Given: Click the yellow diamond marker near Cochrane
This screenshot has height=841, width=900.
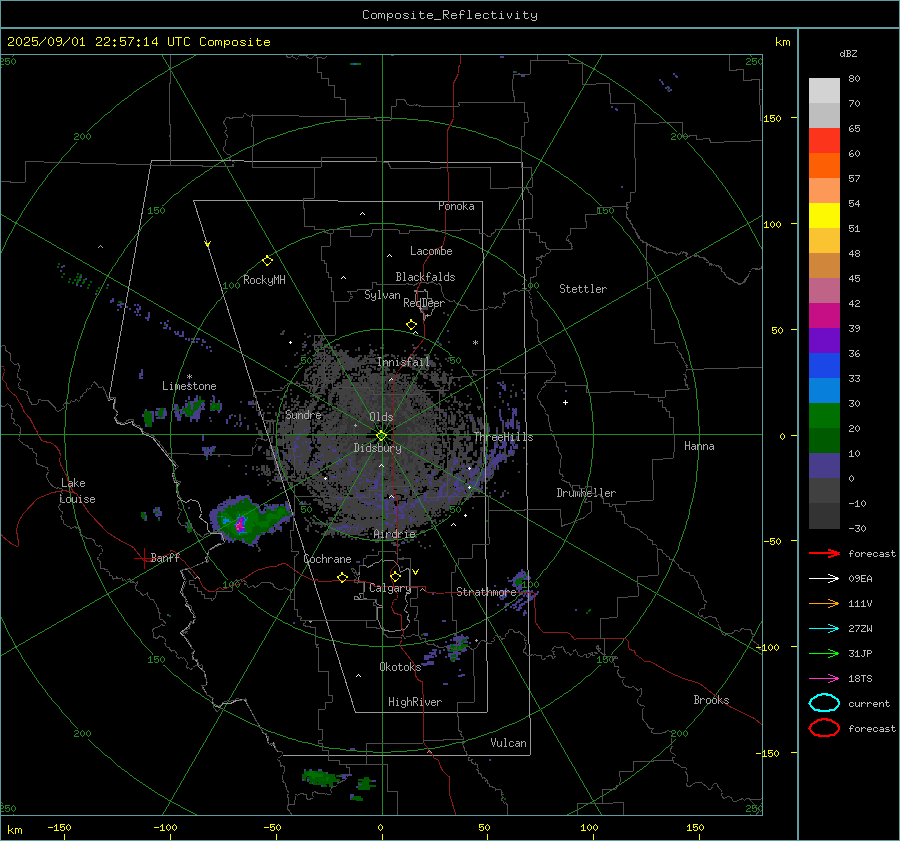Looking at the screenshot, I should pyautogui.click(x=343, y=577).
